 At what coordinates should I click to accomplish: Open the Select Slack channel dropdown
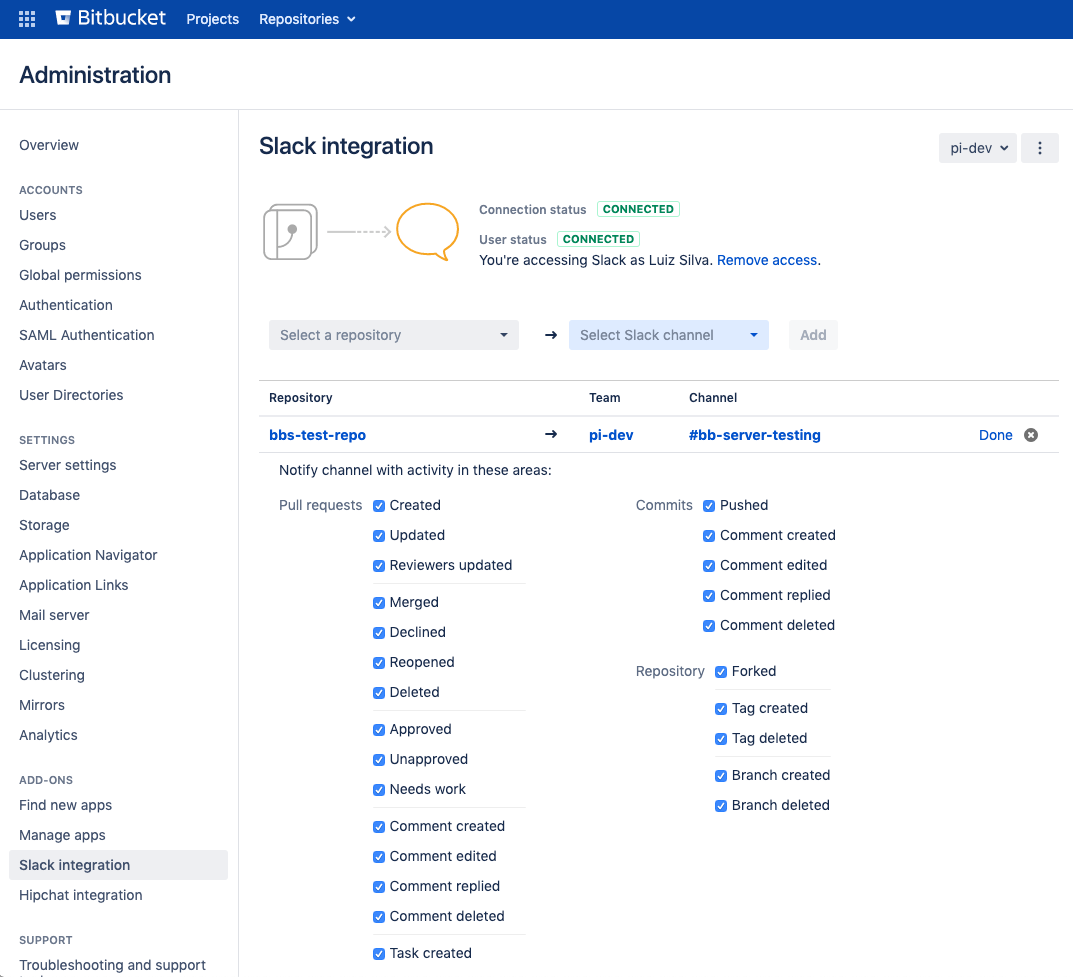point(669,335)
